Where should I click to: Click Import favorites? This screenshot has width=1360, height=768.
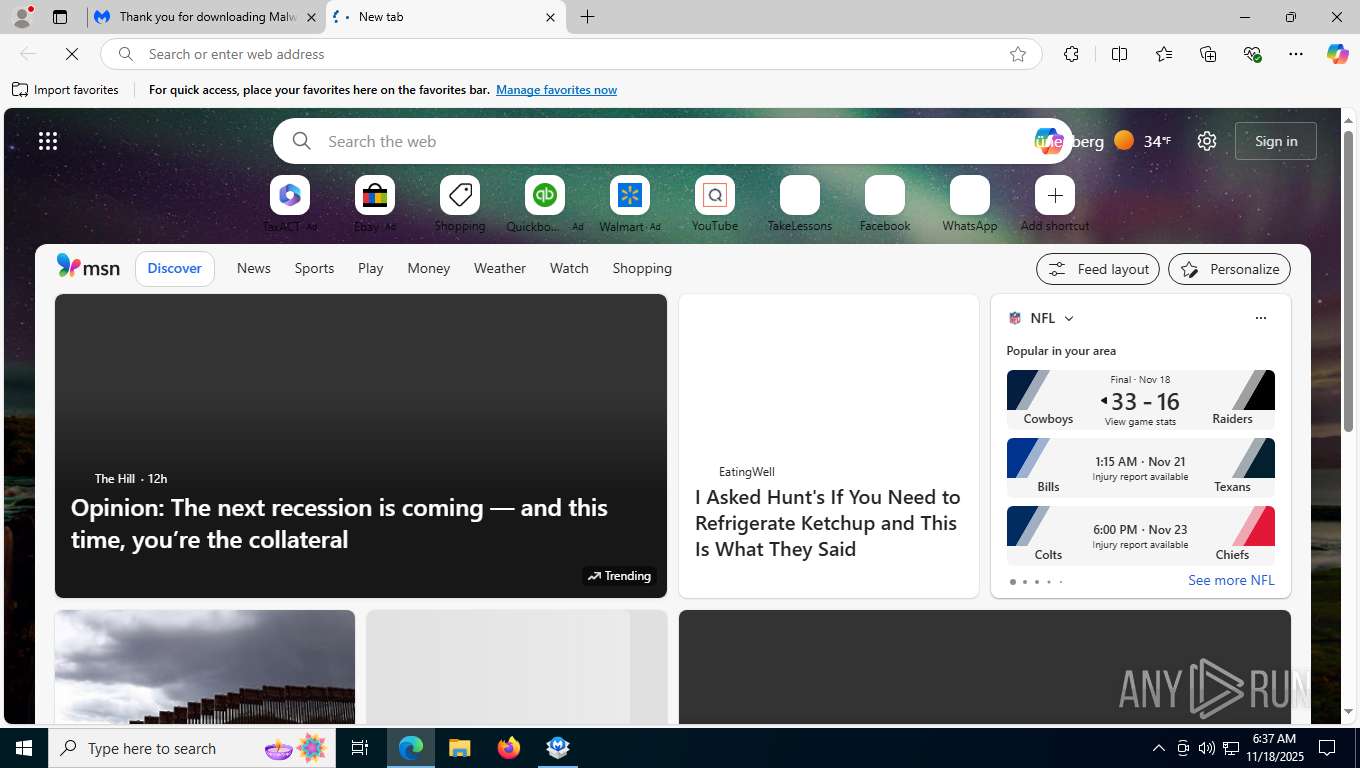[65, 90]
